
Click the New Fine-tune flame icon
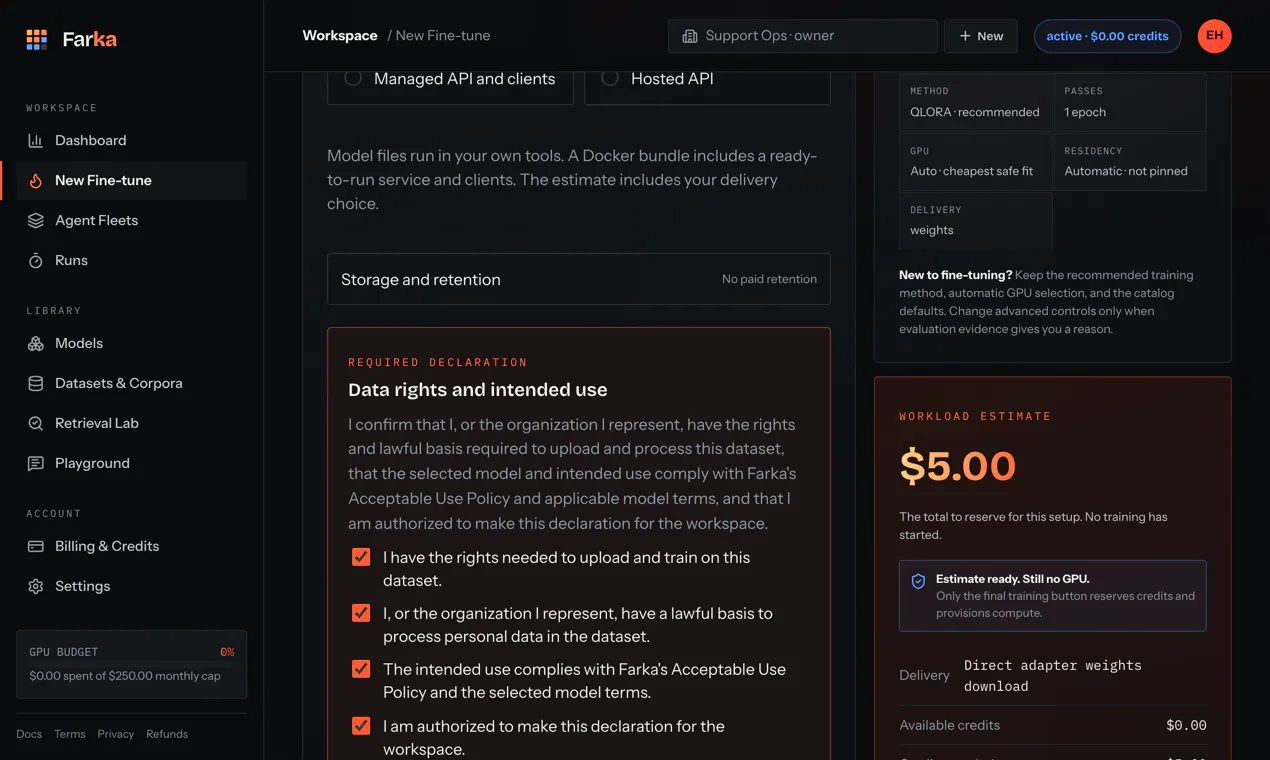(x=35, y=181)
